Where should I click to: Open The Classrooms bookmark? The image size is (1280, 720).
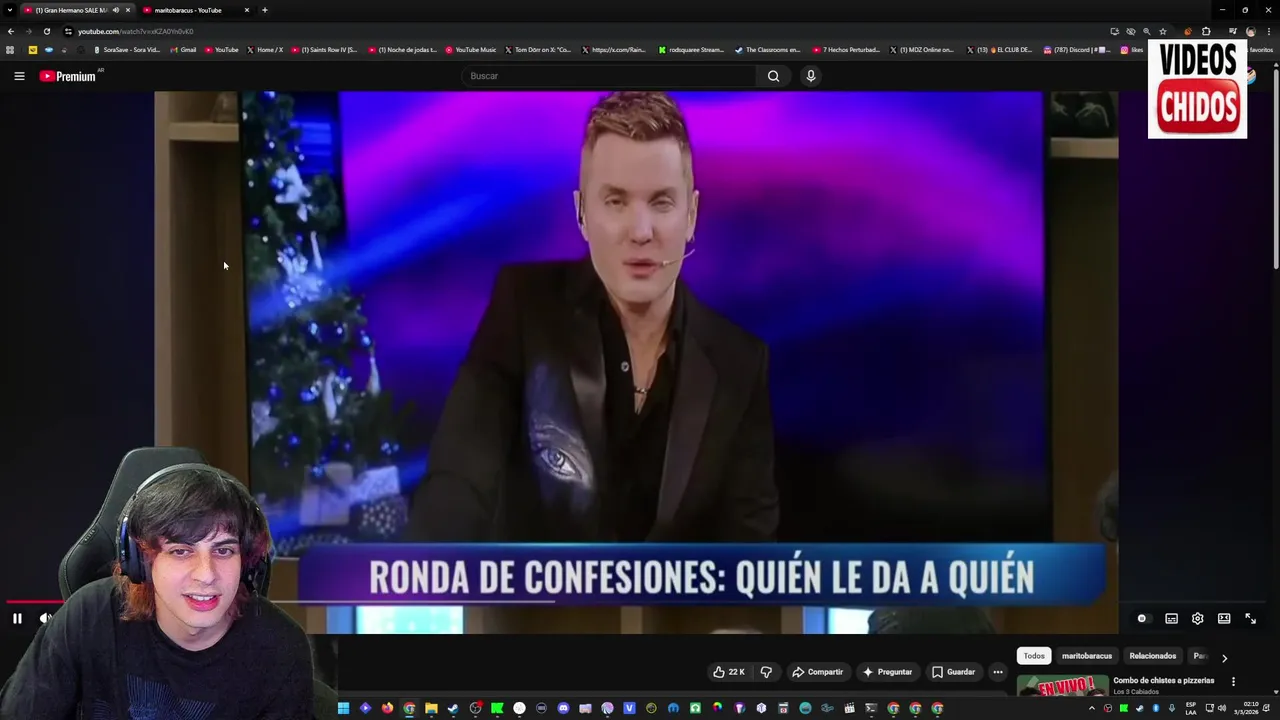tap(768, 50)
